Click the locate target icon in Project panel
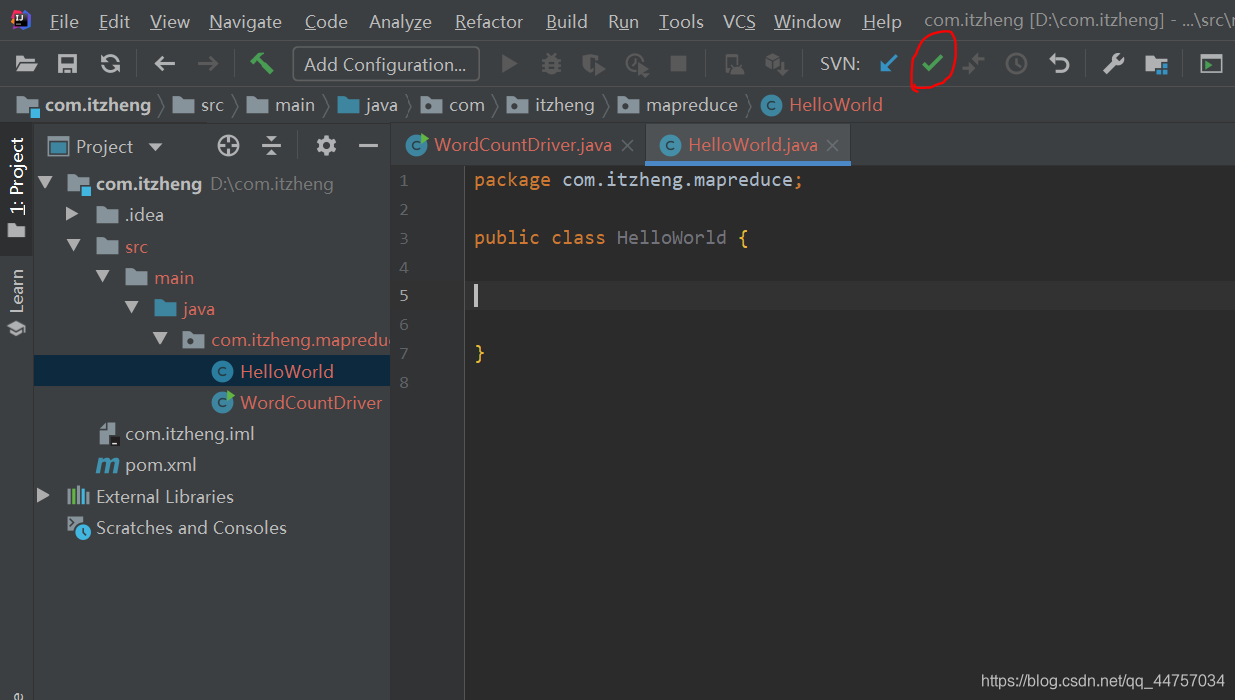This screenshot has width=1235, height=700. click(228, 146)
